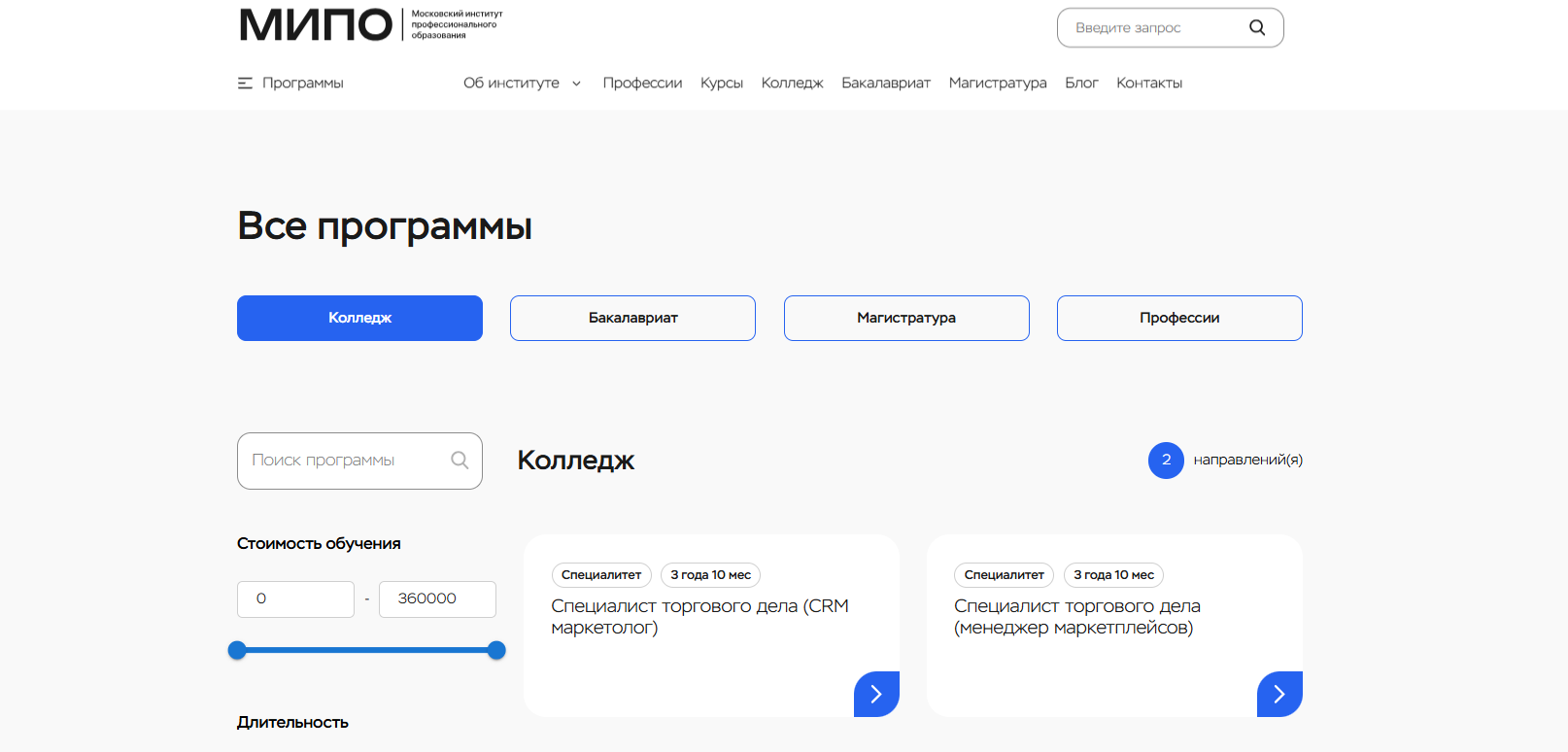Select the Бакалавриат filter button
Viewport: 1568px width, 752px height.
pos(632,318)
